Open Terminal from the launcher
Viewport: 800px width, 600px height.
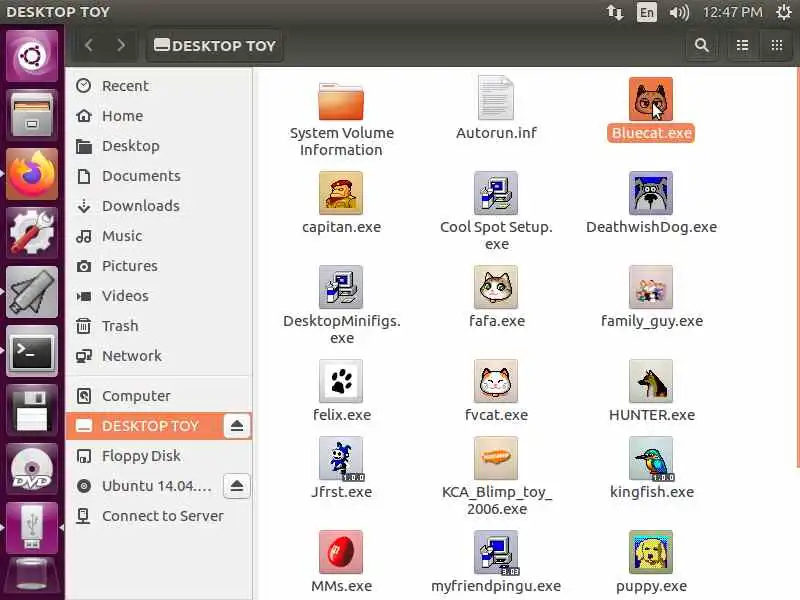click(x=32, y=351)
